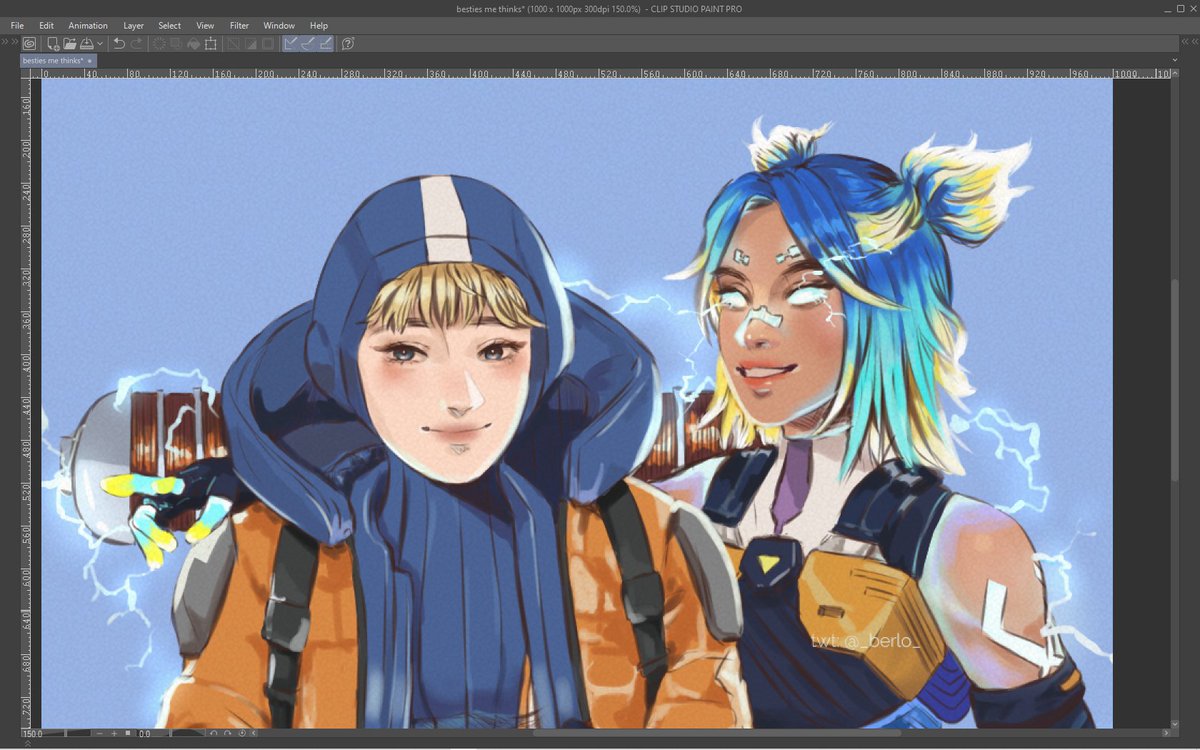Toggle Snap to Grid
Screen dimensions: 1200x750
(324, 43)
